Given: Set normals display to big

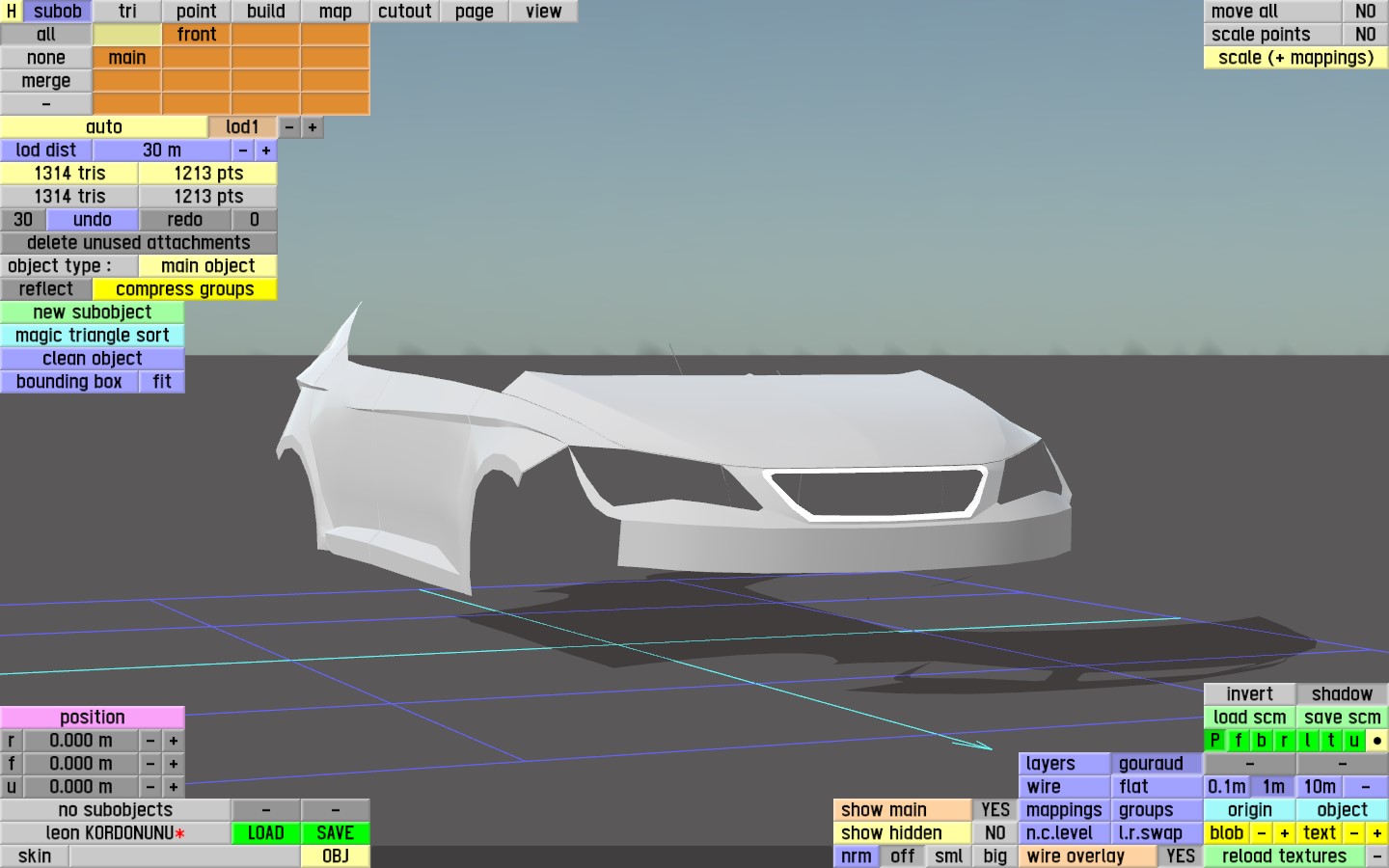Looking at the screenshot, I should [995, 856].
